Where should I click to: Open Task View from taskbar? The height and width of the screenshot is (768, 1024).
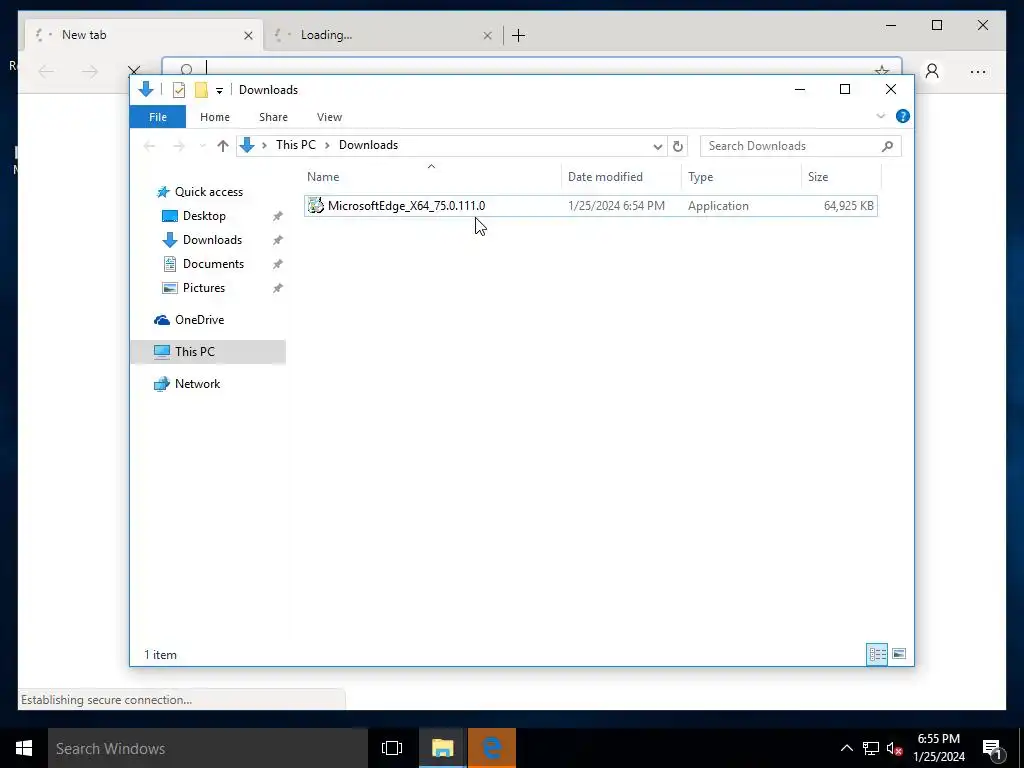point(392,748)
